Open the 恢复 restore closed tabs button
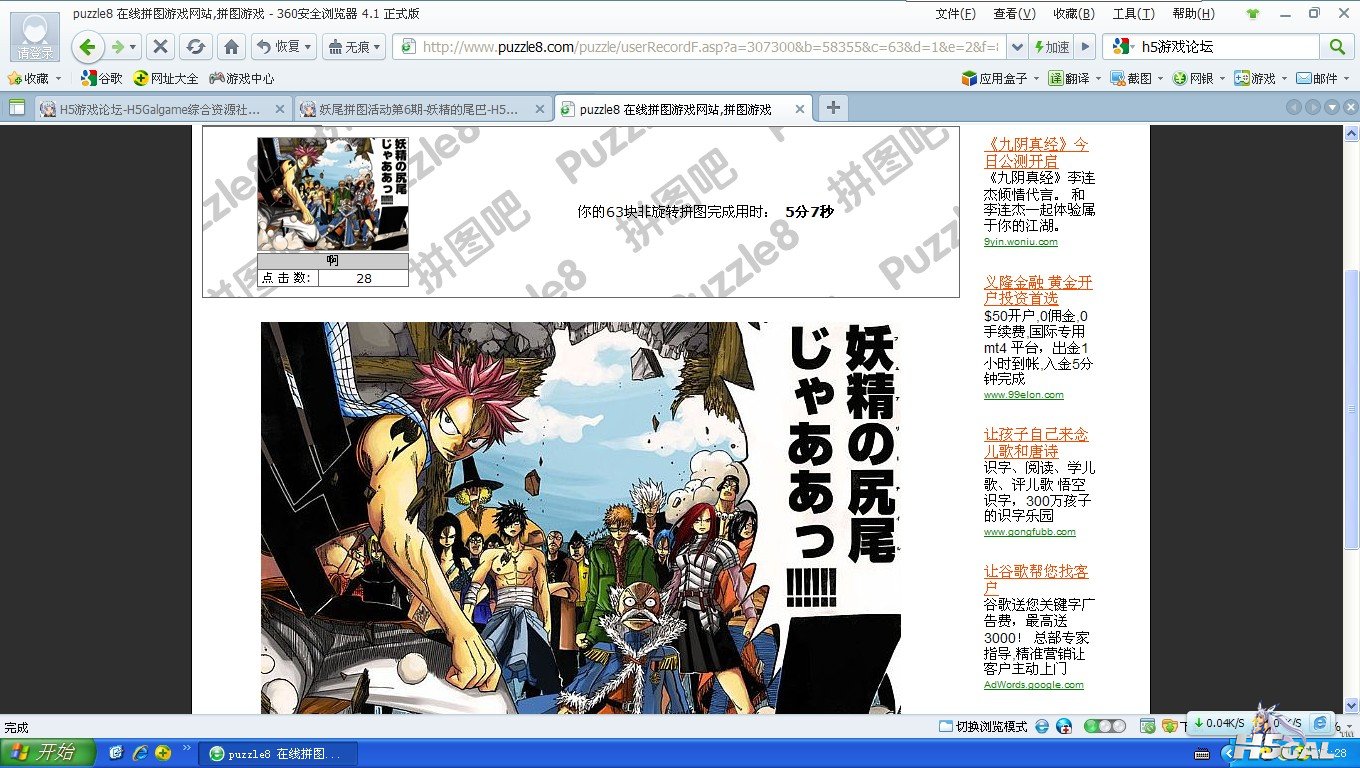Screen dimensions: 1360x768 (x=284, y=47)
